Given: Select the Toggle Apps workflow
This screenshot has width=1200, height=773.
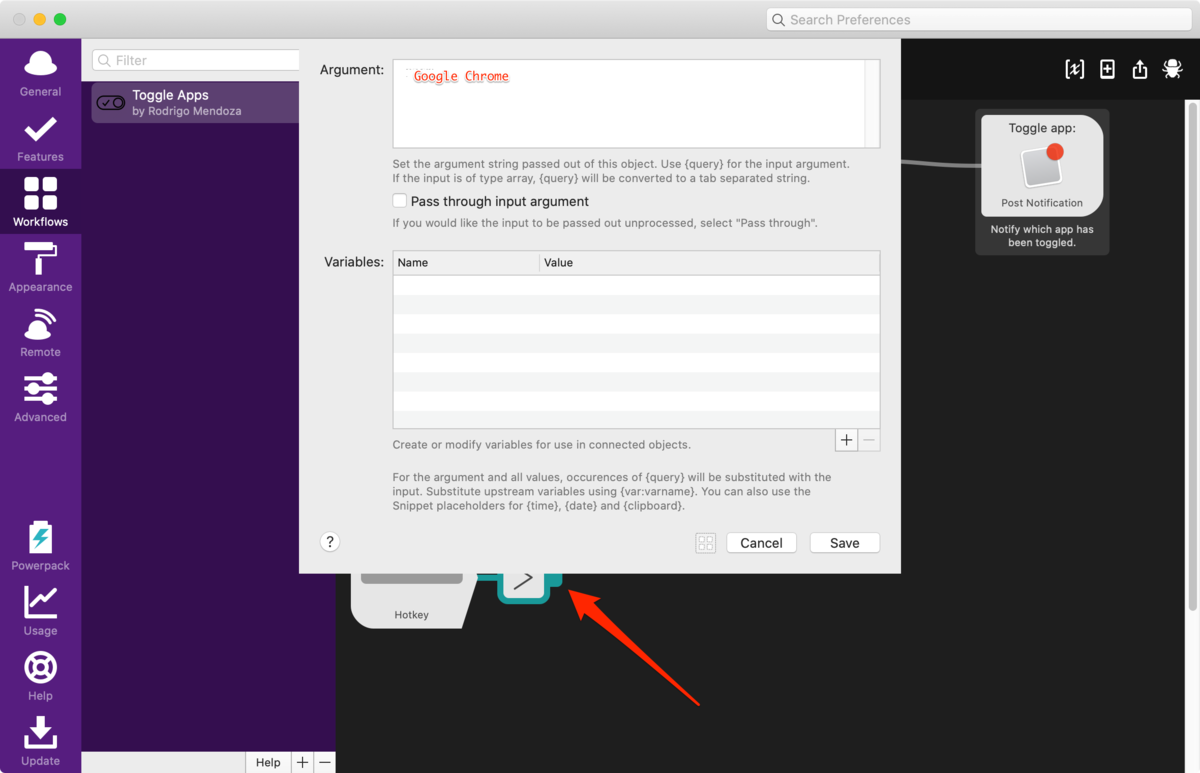Looking at the screenshot, I should 195,102.
